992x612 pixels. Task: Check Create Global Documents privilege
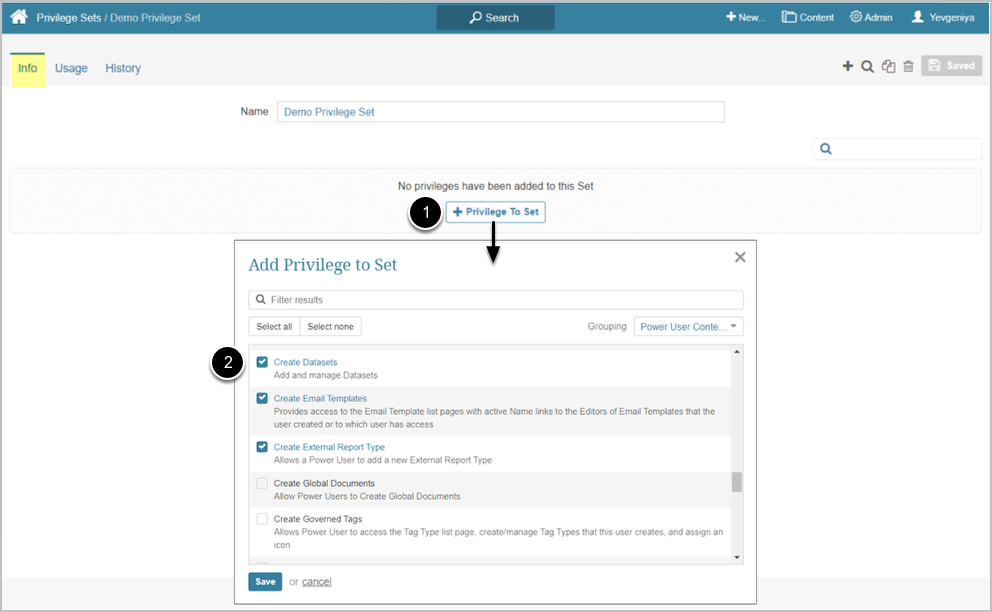click(x=262, y=483)
